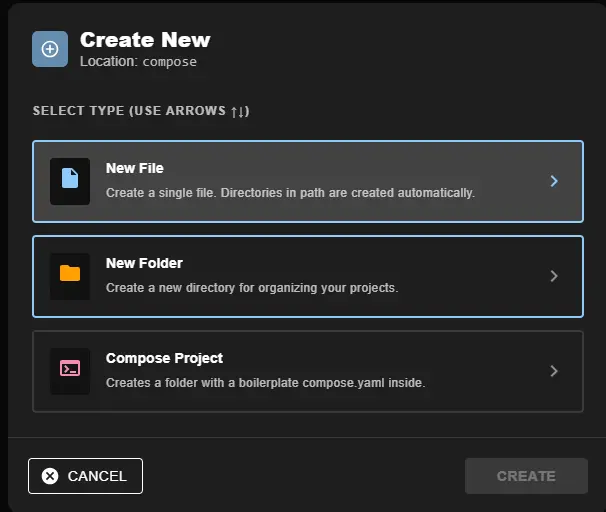
Task: Click the "Create New" dialog heading
Action: [145, 40]
